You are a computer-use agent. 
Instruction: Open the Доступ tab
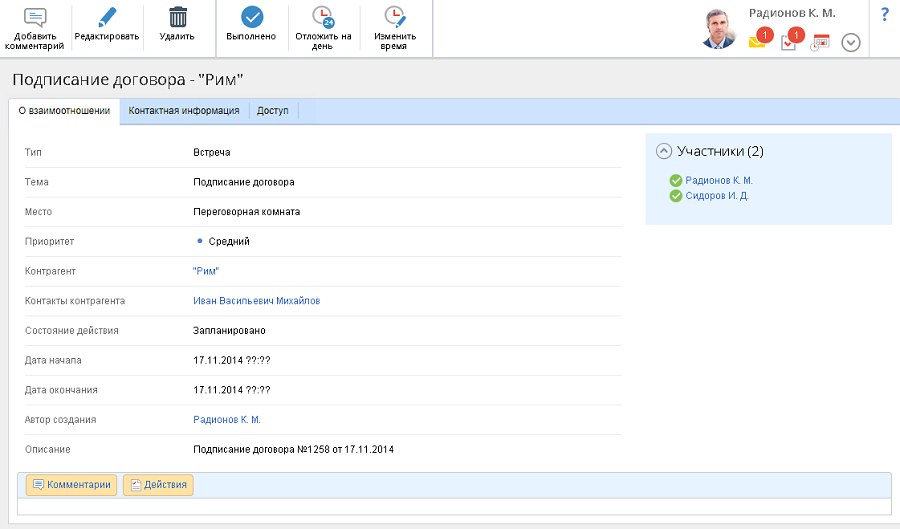coord(272,111)
